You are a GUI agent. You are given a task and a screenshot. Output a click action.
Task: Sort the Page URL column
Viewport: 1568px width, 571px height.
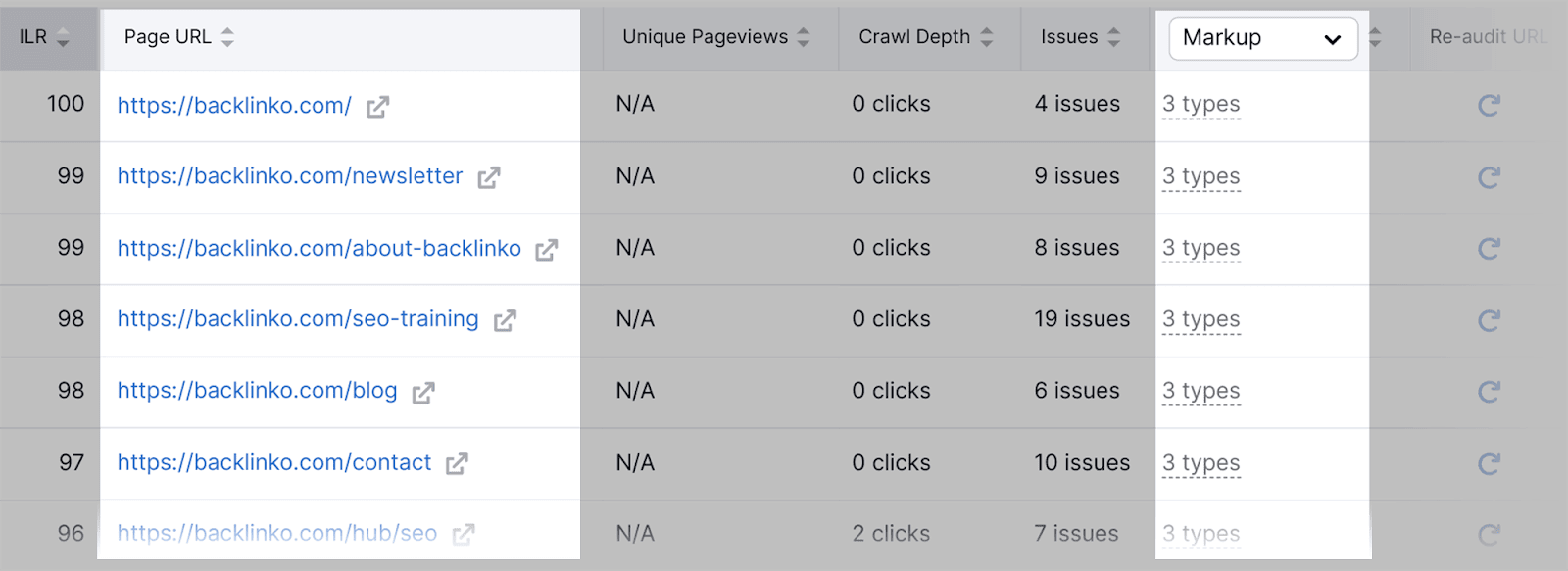pyautogui.click(x=226, y=36)
